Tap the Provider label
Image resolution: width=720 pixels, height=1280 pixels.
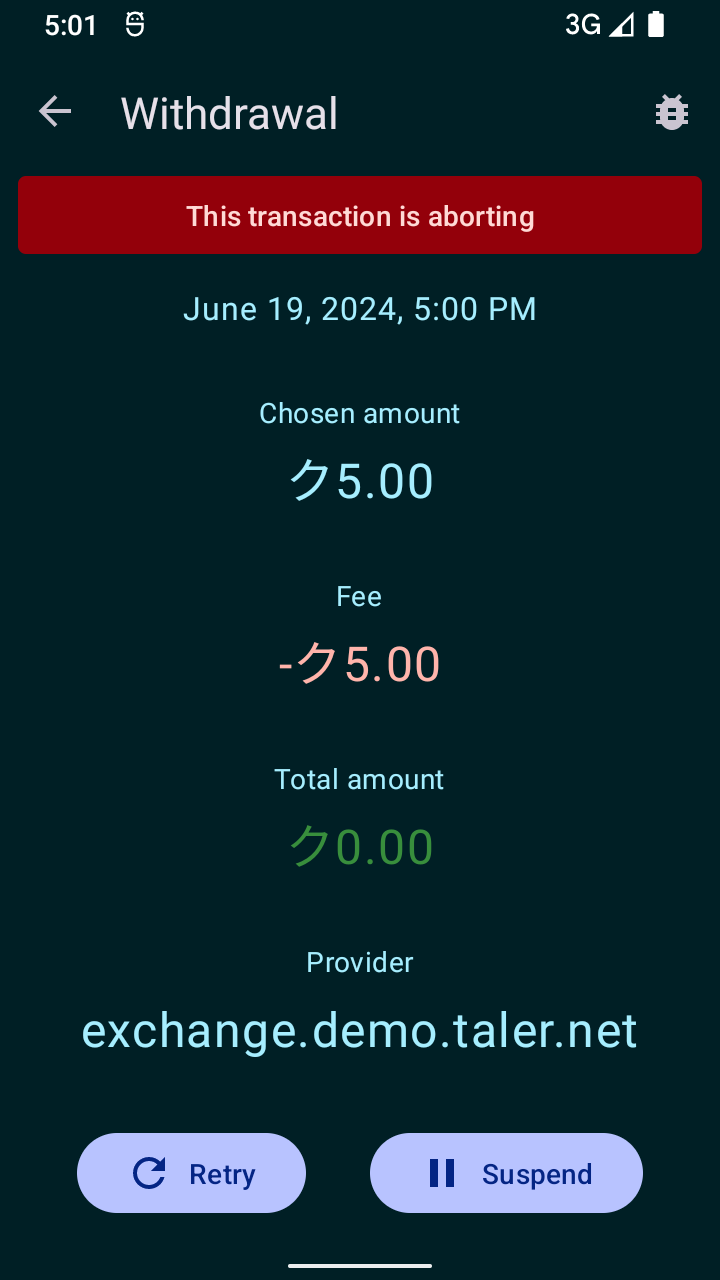pos(360,962)
